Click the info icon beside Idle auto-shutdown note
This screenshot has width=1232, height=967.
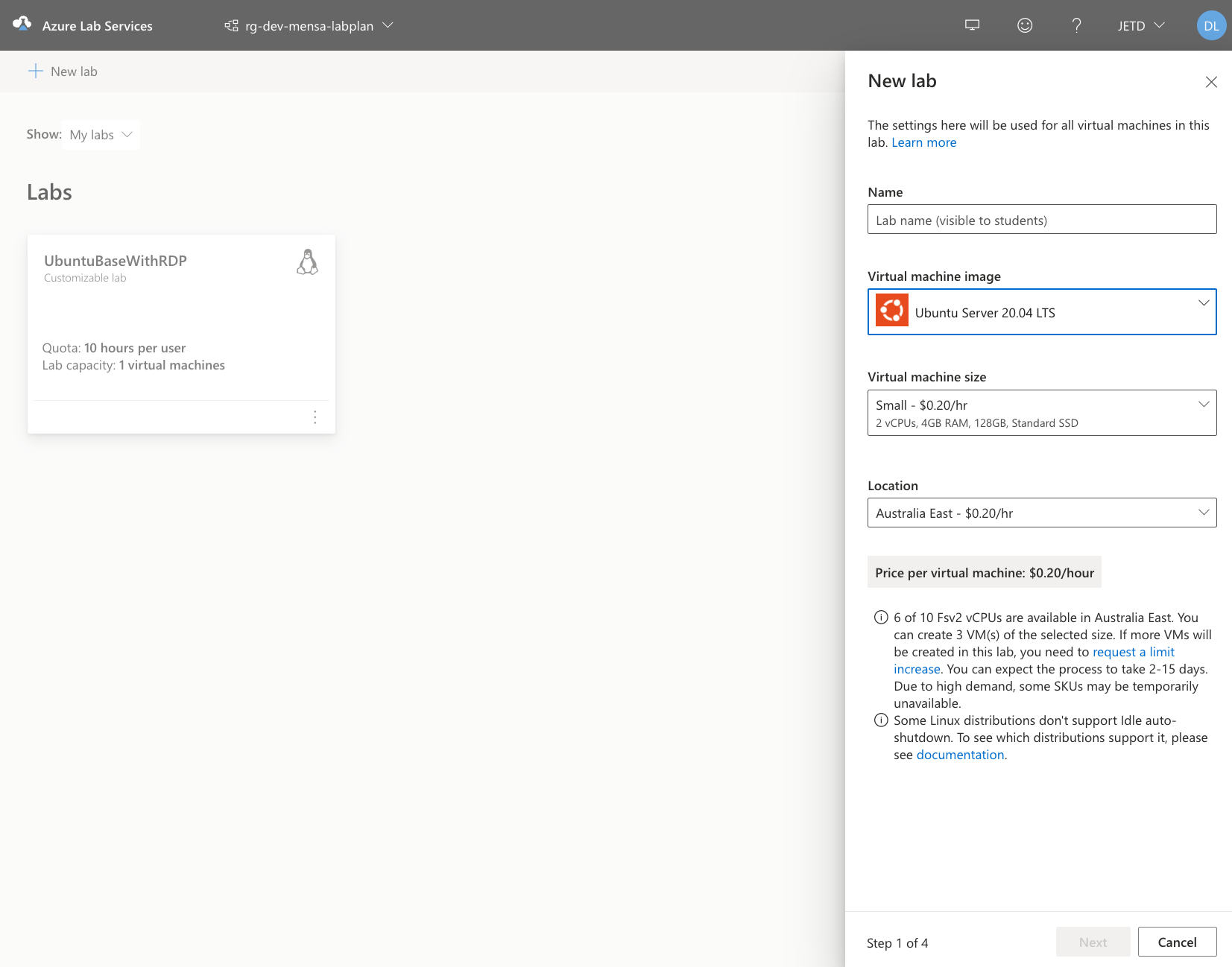coord(881,720)
